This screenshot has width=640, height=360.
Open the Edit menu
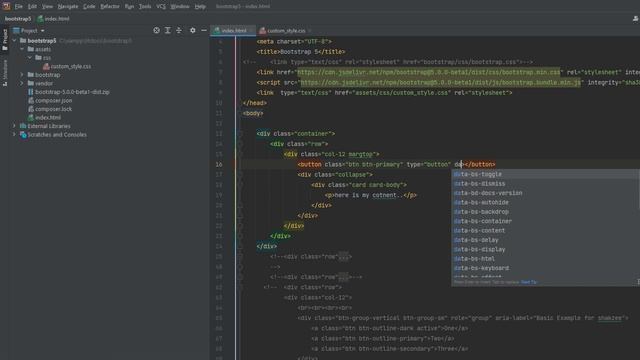tap(32, 7)
